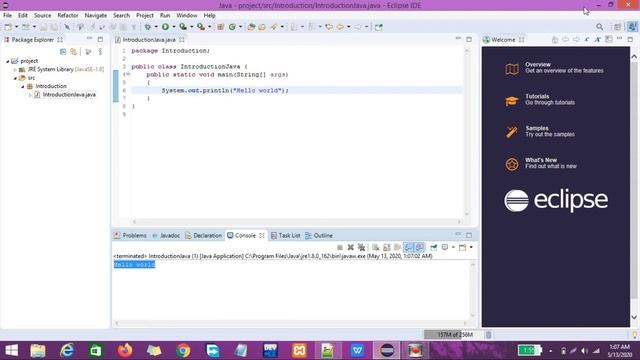Click the console Remove Launch X icon

click(x=350, y=247)
